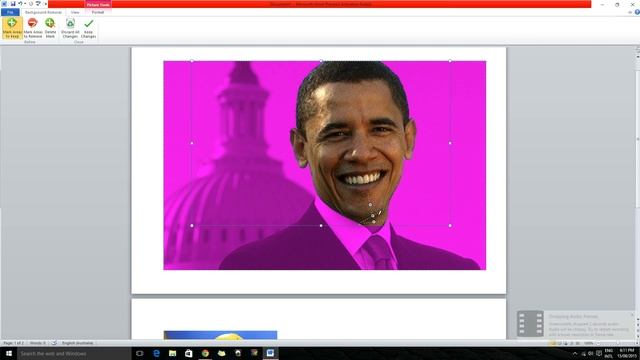The height and width of the screenshot is (360, 640).
Task: Save the document from the quick access toolbar
Action: pos(13,4)
